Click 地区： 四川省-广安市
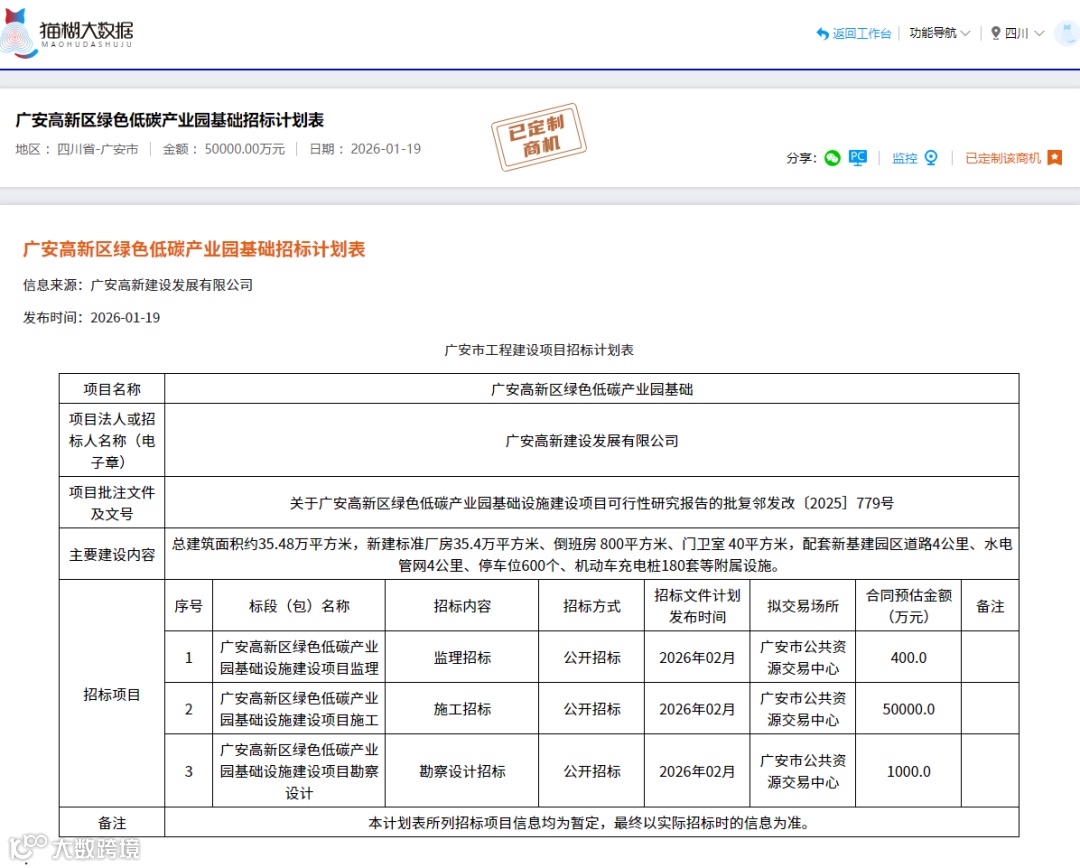This screenshot has height=868, width=1080. (76, 149)
